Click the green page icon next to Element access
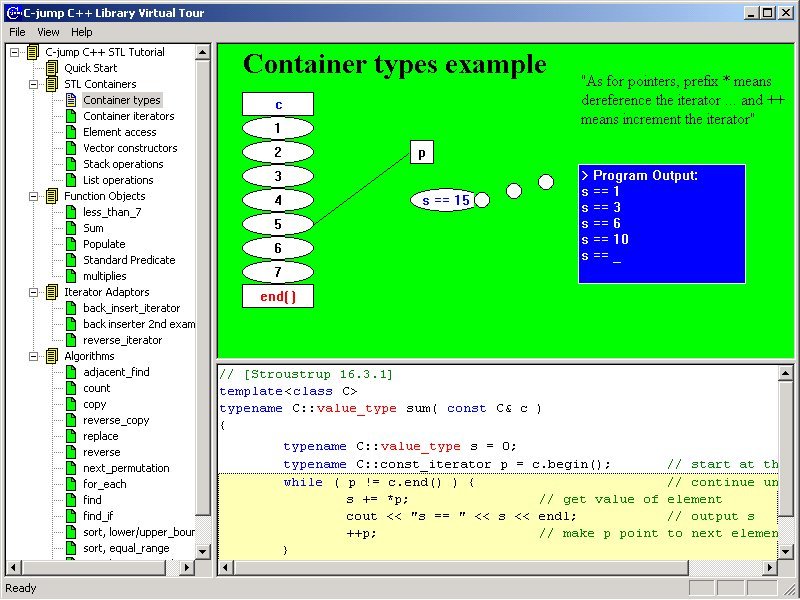The width and height of the screenshot is (800, 600). [71, 132]
